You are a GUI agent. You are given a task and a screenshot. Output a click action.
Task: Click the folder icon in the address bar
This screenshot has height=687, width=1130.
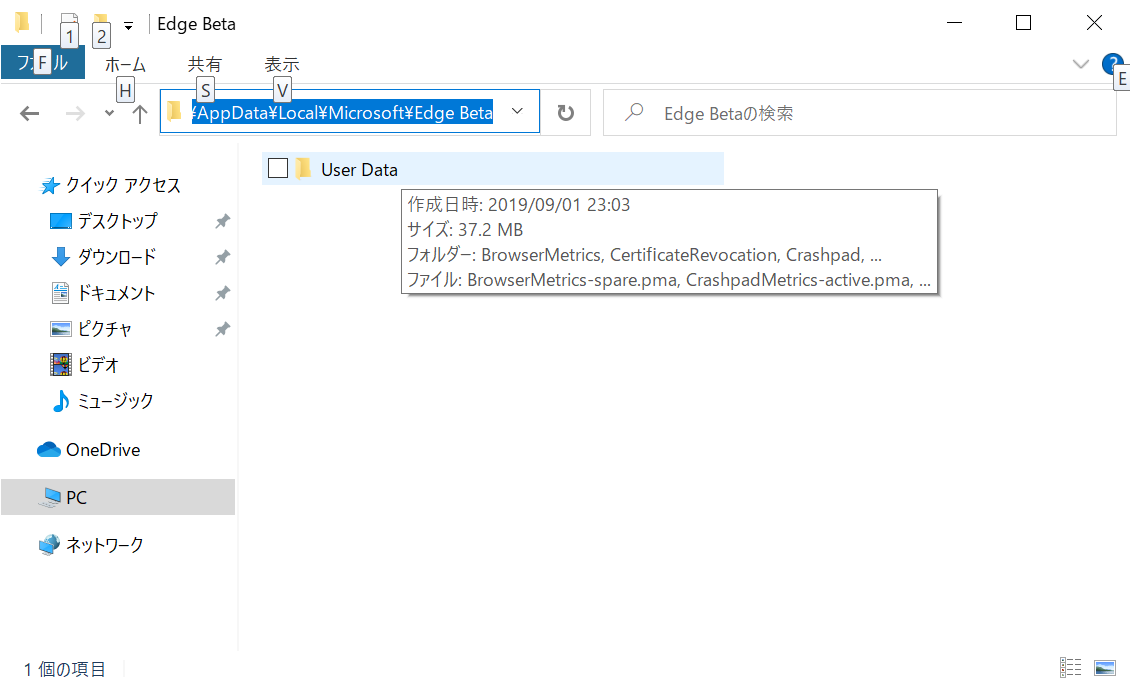point(174,111)
